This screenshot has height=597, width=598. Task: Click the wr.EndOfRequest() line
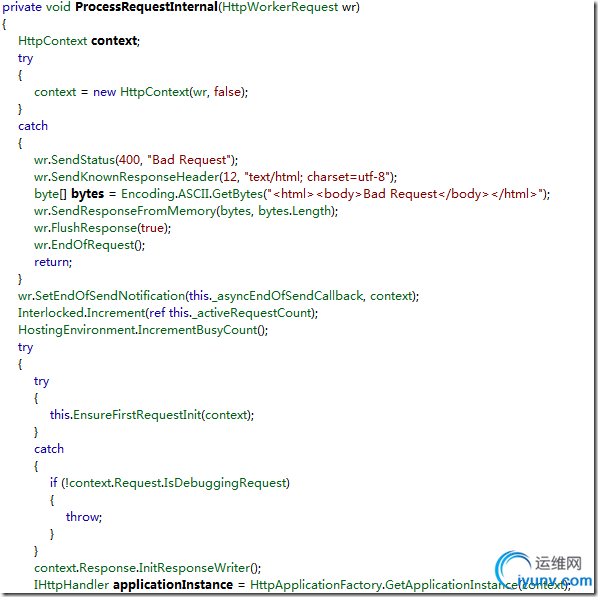(x=89, y=245)
